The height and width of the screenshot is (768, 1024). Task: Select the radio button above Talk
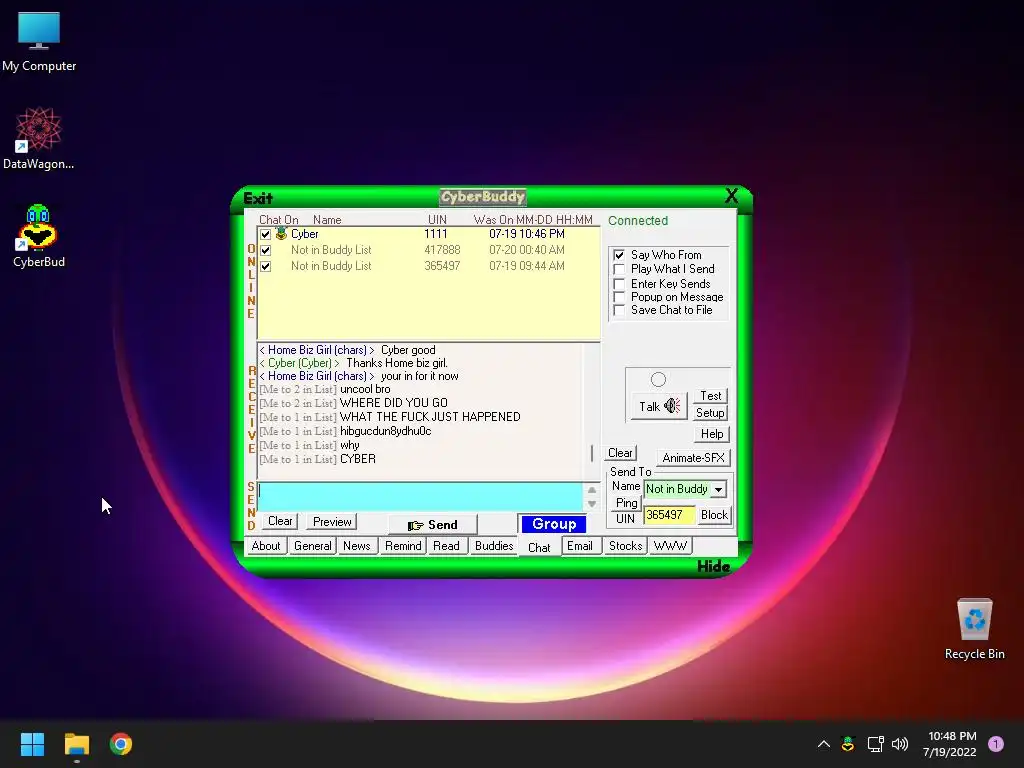pyautogui.click(x=658, y=379)
